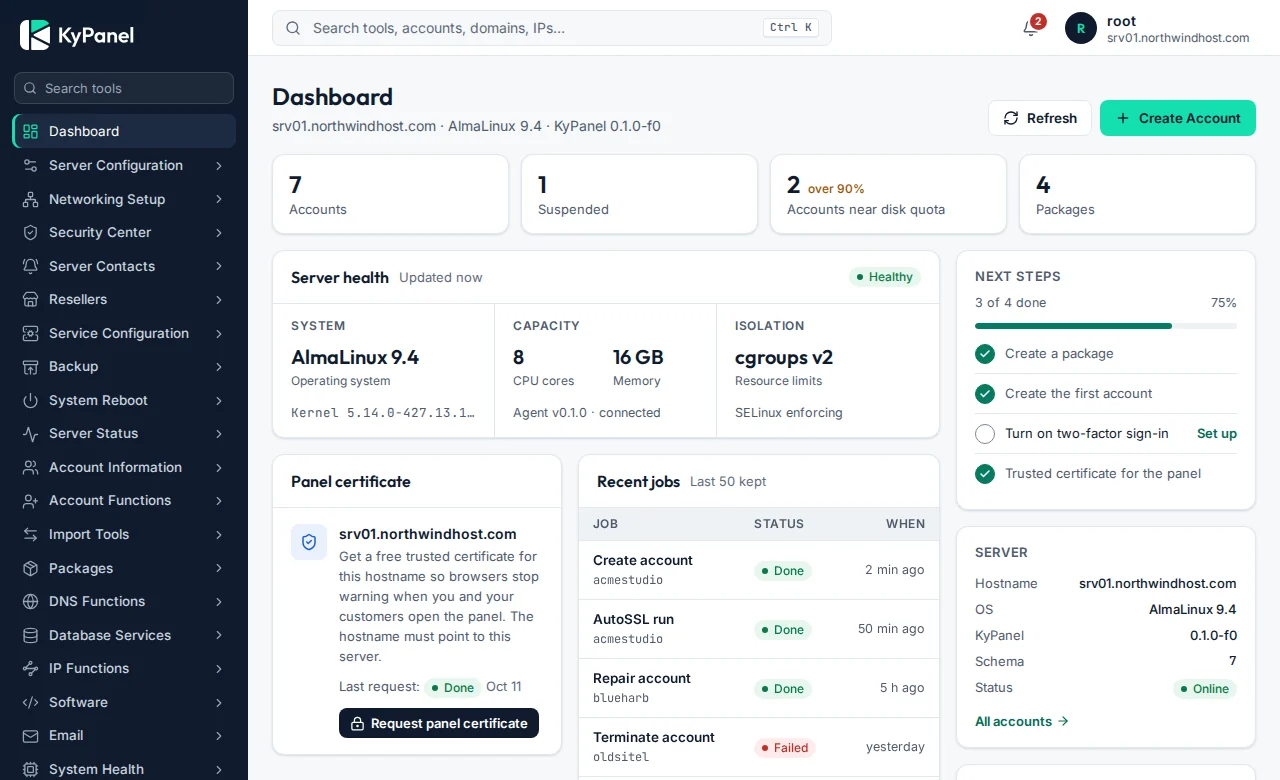Image resolution: width=1280 pixels, height=780 pixels.
Task: Click the Packages box icon
Action: click(x=30, y=568)
